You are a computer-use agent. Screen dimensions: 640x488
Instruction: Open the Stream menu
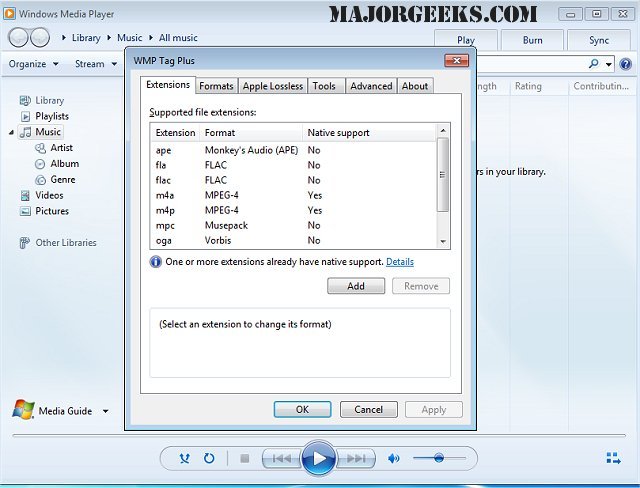coord(96,64)
